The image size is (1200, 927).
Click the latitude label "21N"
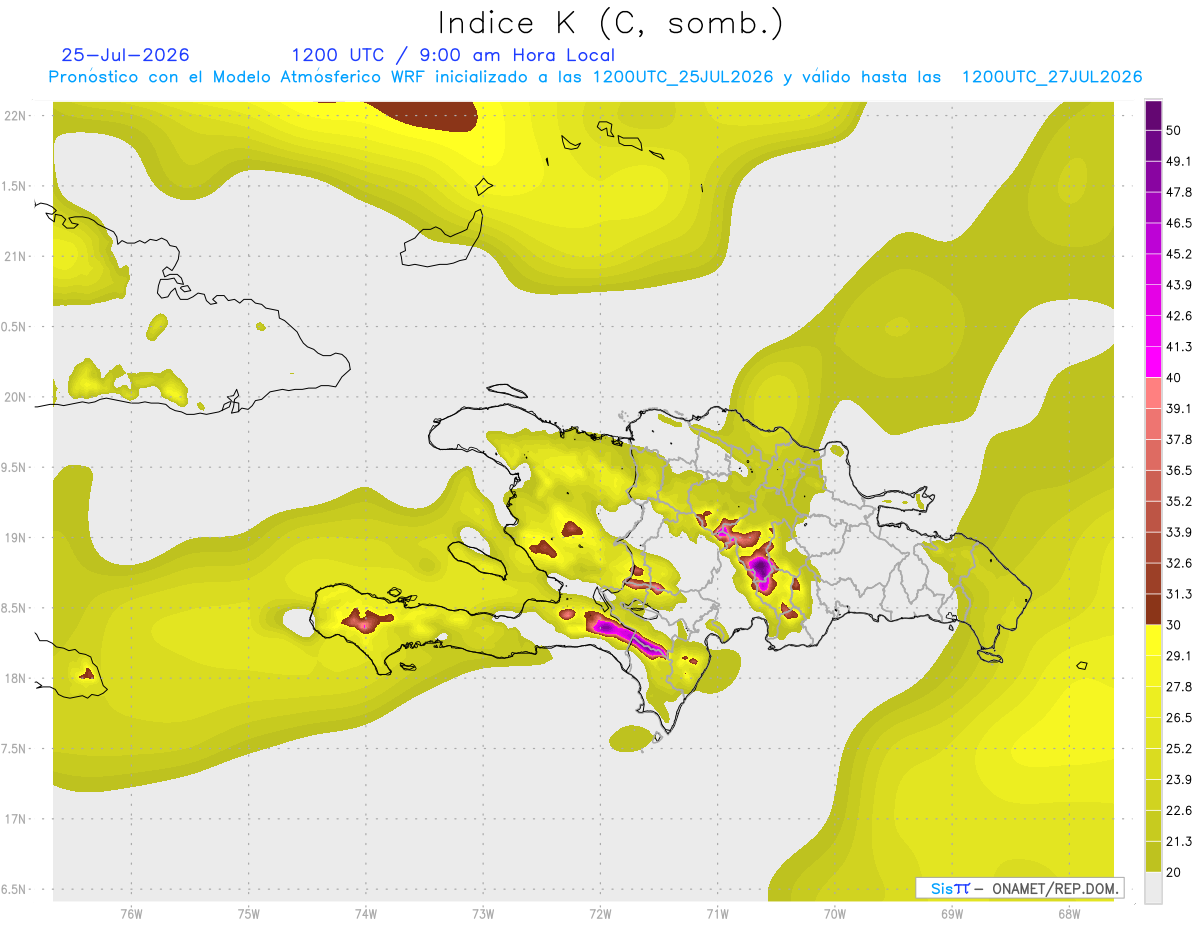point(15,256)
